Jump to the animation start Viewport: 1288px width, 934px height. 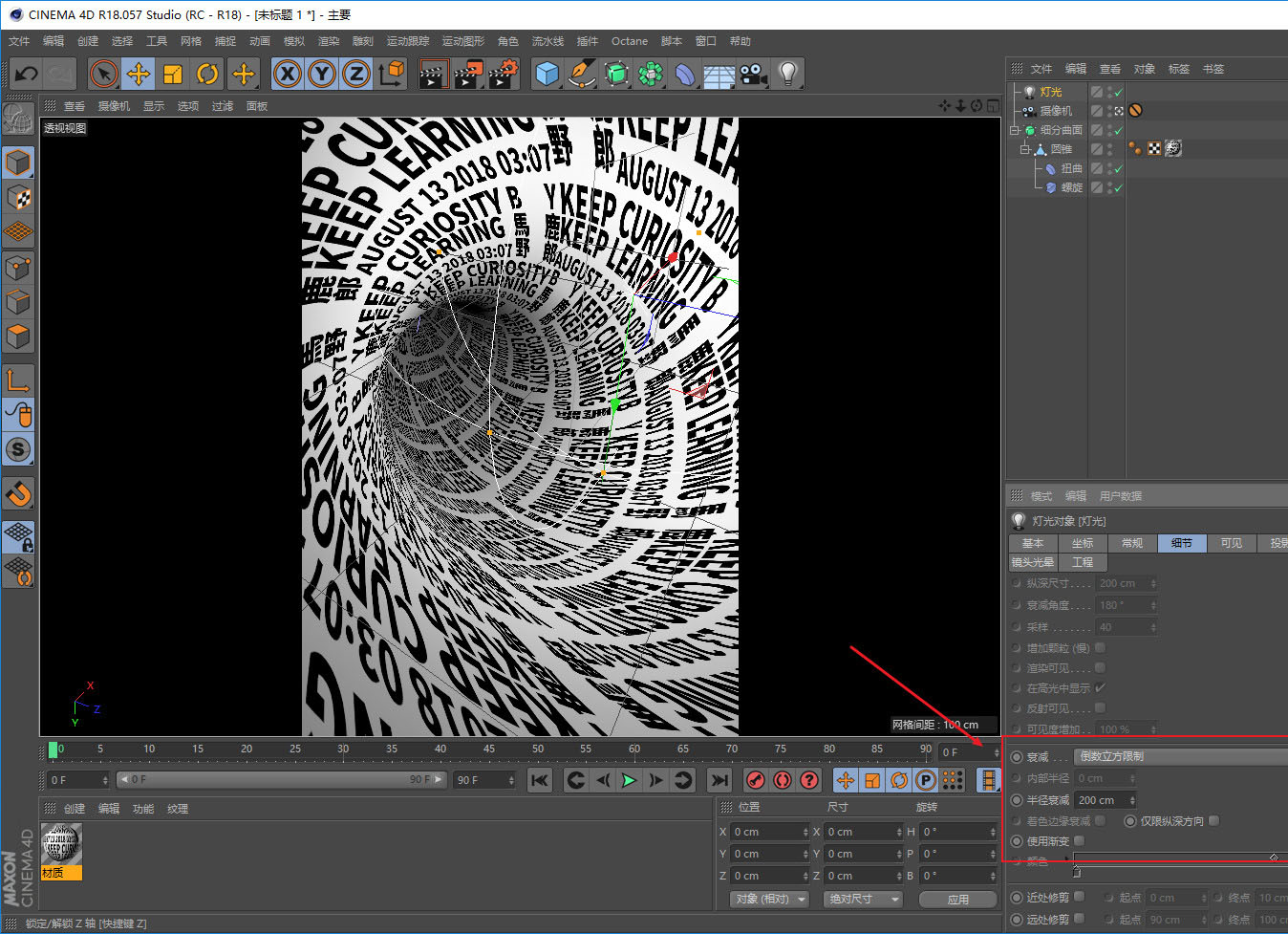(x=540, y=780)
